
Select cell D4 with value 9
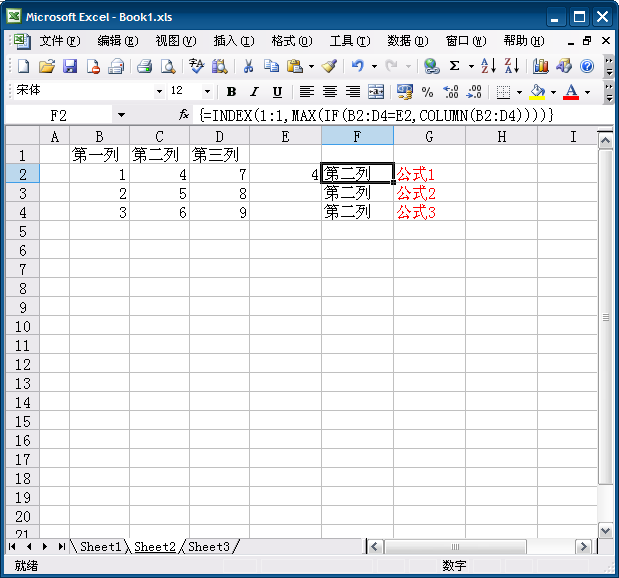[219, 212]
